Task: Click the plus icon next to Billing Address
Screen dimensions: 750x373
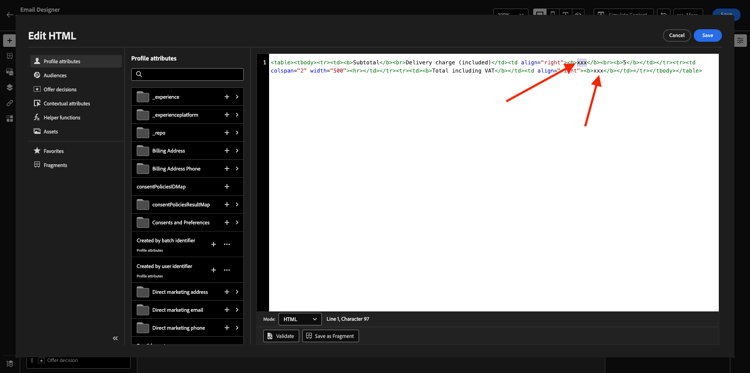Action: (x=227, y=151)
